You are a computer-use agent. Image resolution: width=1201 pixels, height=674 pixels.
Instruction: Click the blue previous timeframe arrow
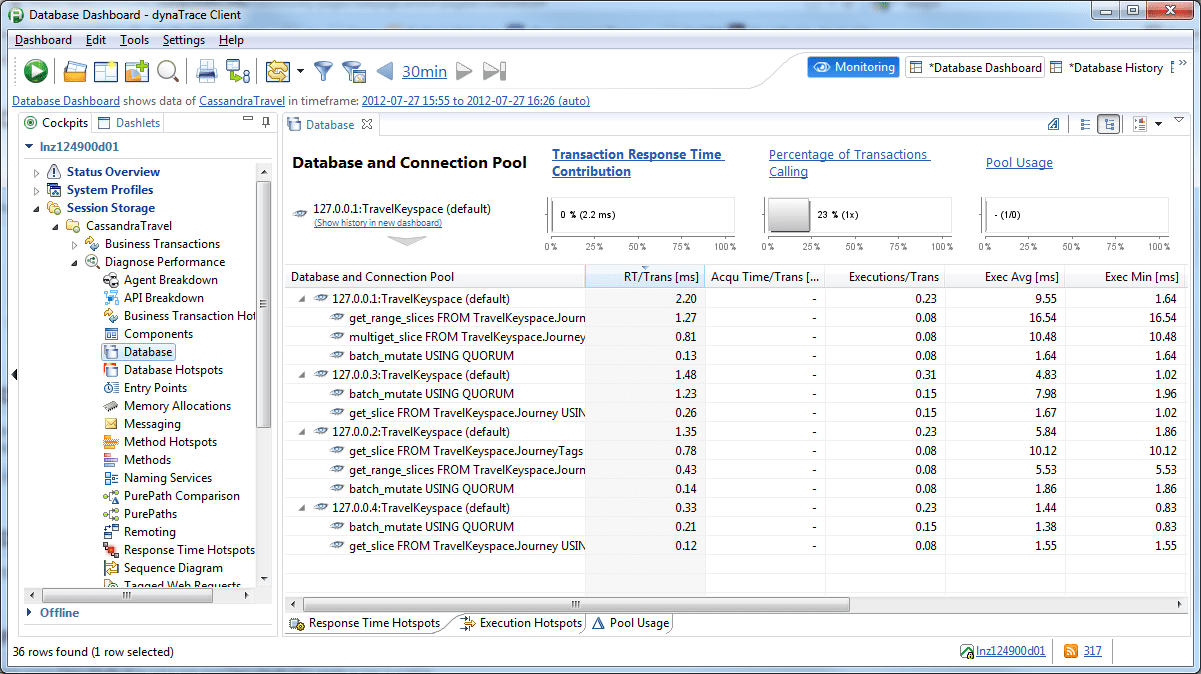pos(385,71)
